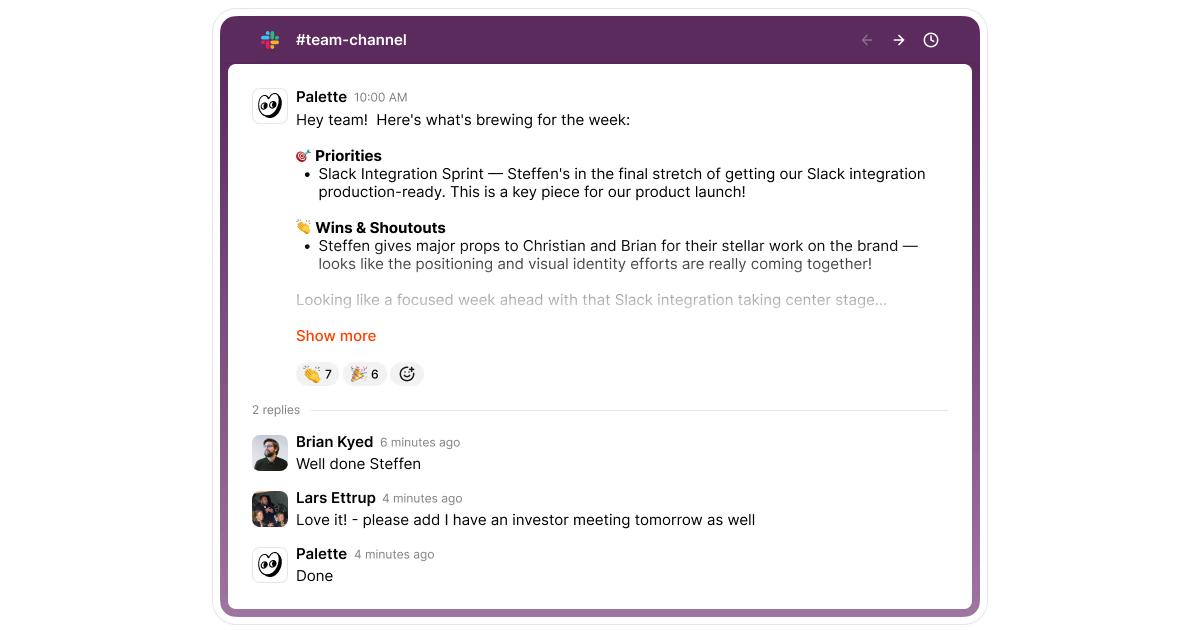
Task: Click the 10:00 AM message timestamp
Action: click(x=380, y=97)
